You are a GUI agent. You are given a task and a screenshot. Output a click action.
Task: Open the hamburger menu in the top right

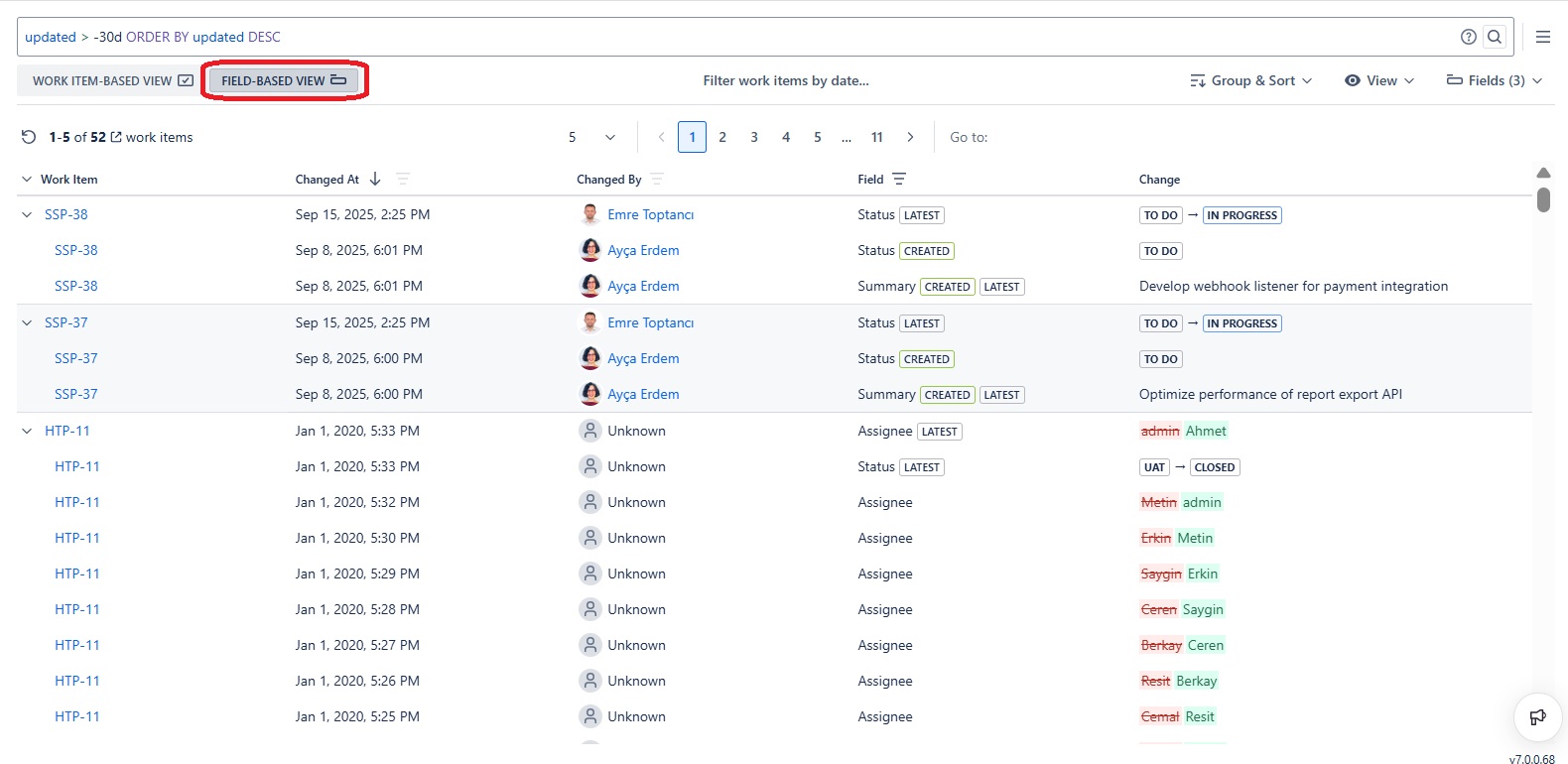1543,37
